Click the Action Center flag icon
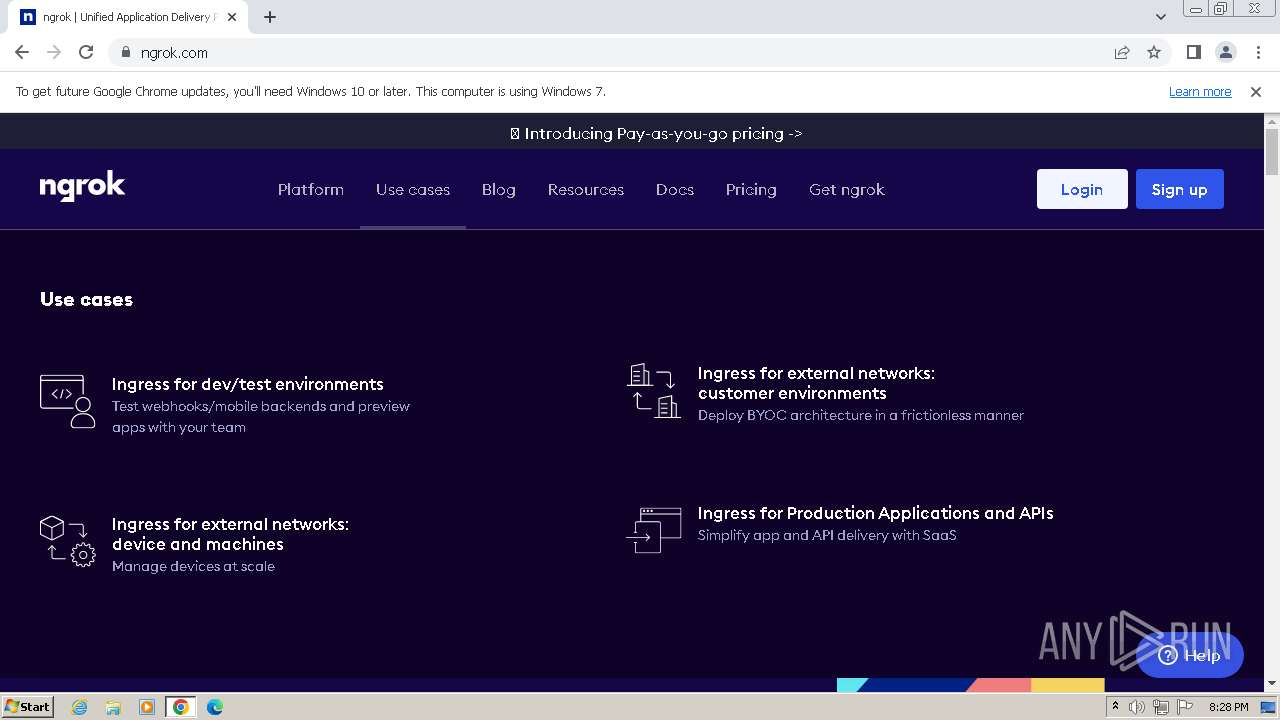The width and height of the screenshot is (1280, 720). coord(1183,707)
